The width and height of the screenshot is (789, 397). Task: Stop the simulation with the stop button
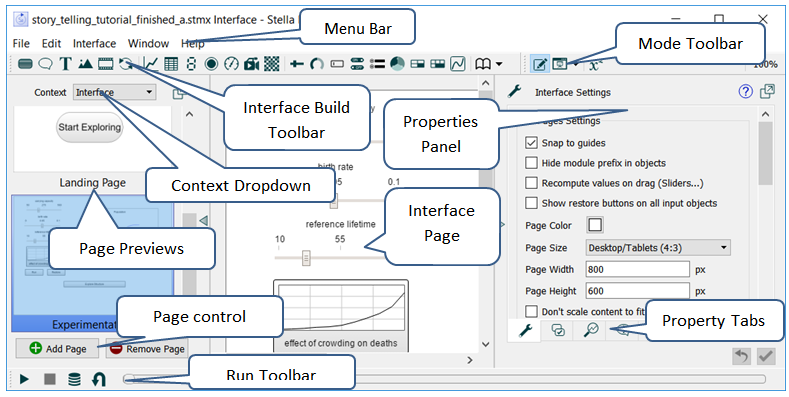point(49,379)
